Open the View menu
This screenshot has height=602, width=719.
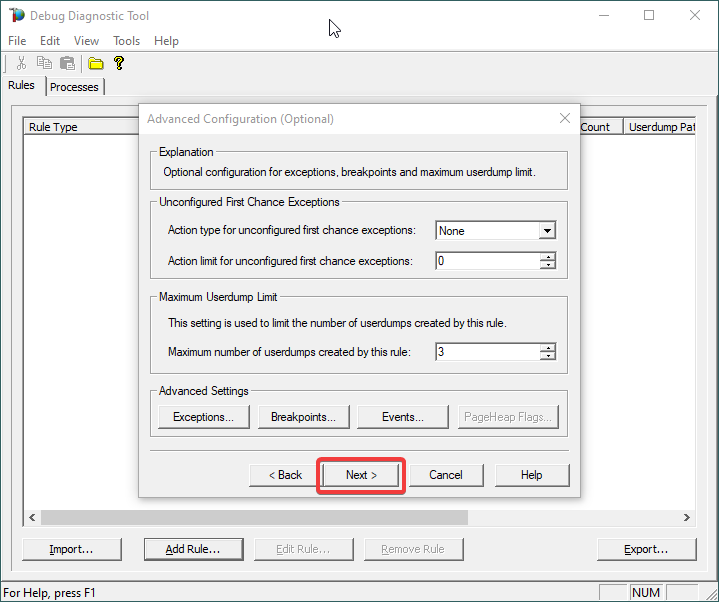tap(87, 41)
